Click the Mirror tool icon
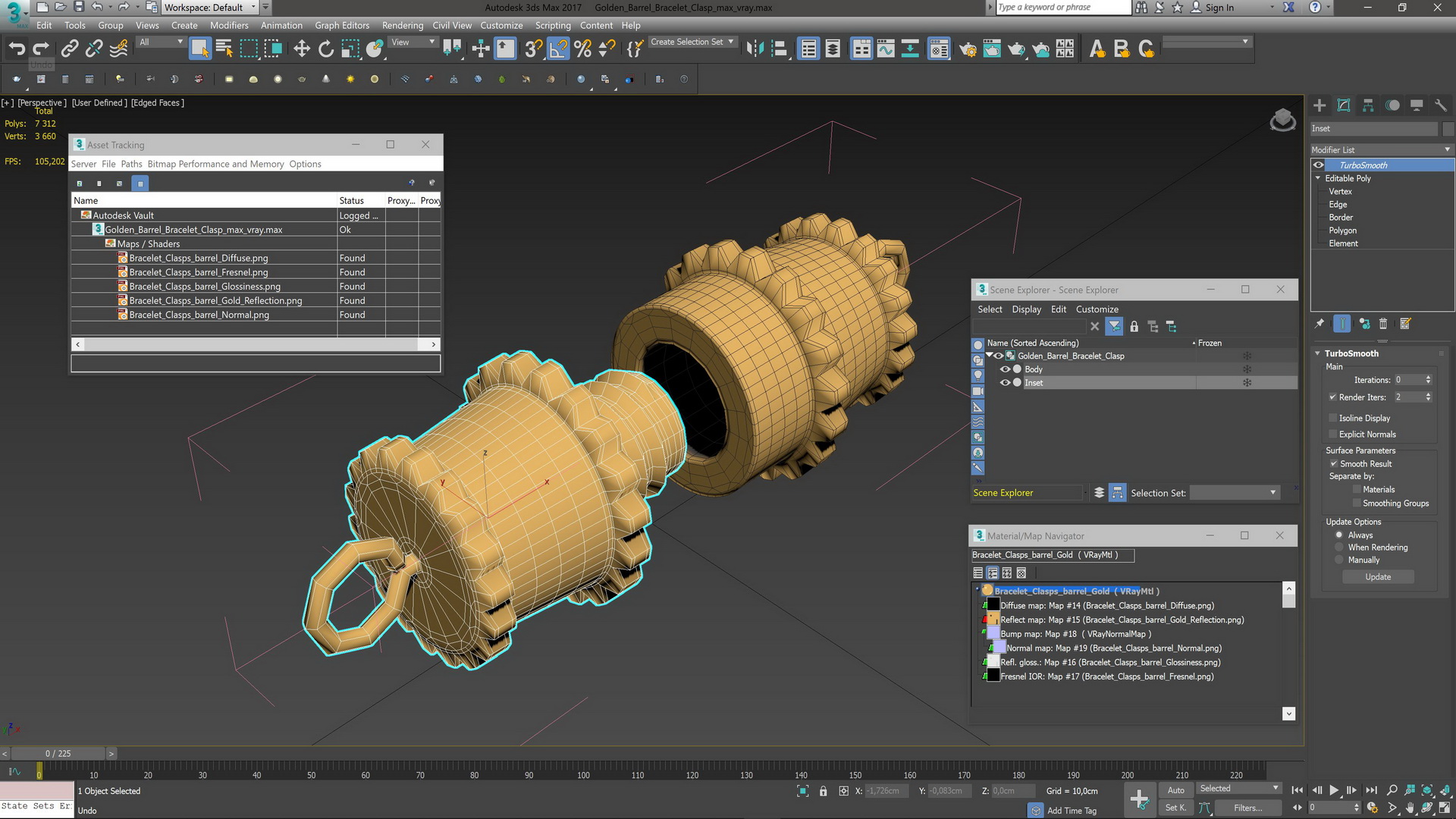This screenshot has width=1456, height=819. pos(755,49)
